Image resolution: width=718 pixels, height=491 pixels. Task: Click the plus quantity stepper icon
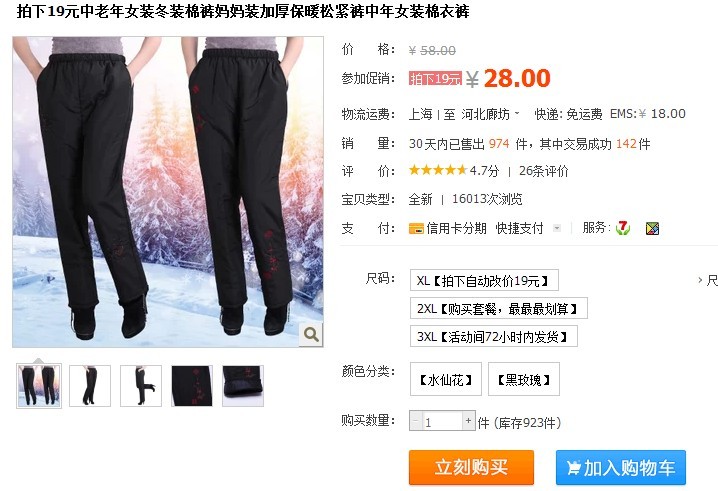point(468,420)
